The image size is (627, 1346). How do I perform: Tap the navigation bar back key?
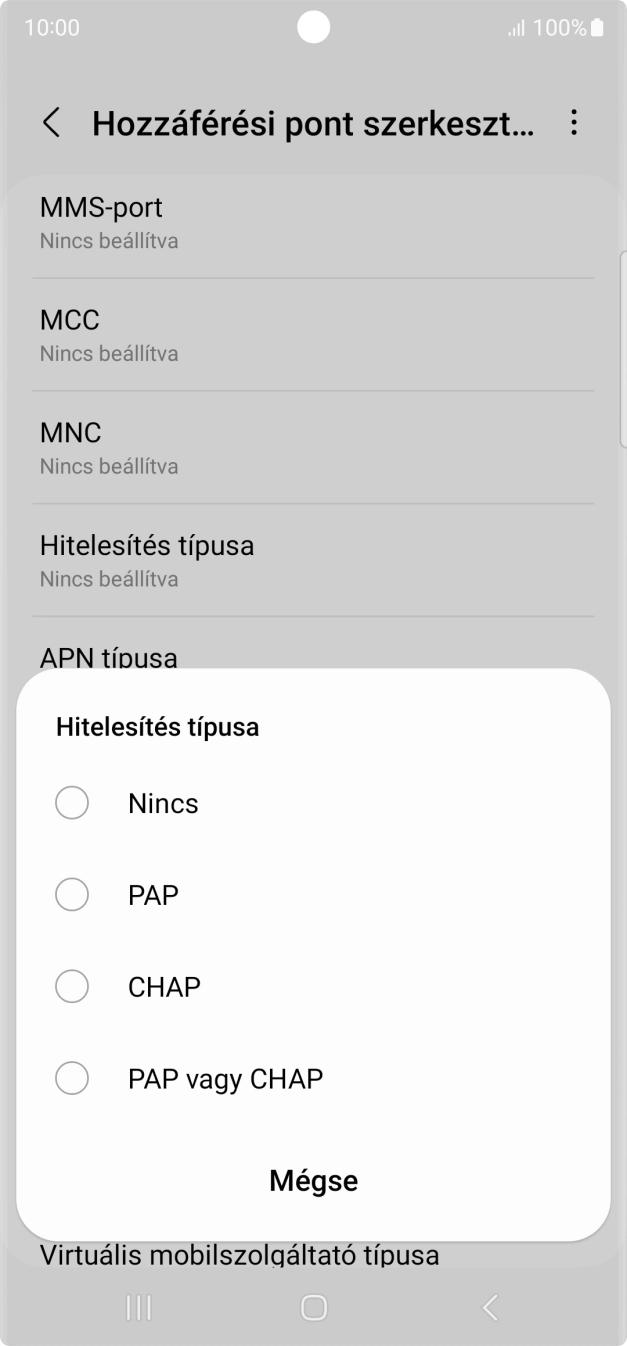coord(489,1307)
